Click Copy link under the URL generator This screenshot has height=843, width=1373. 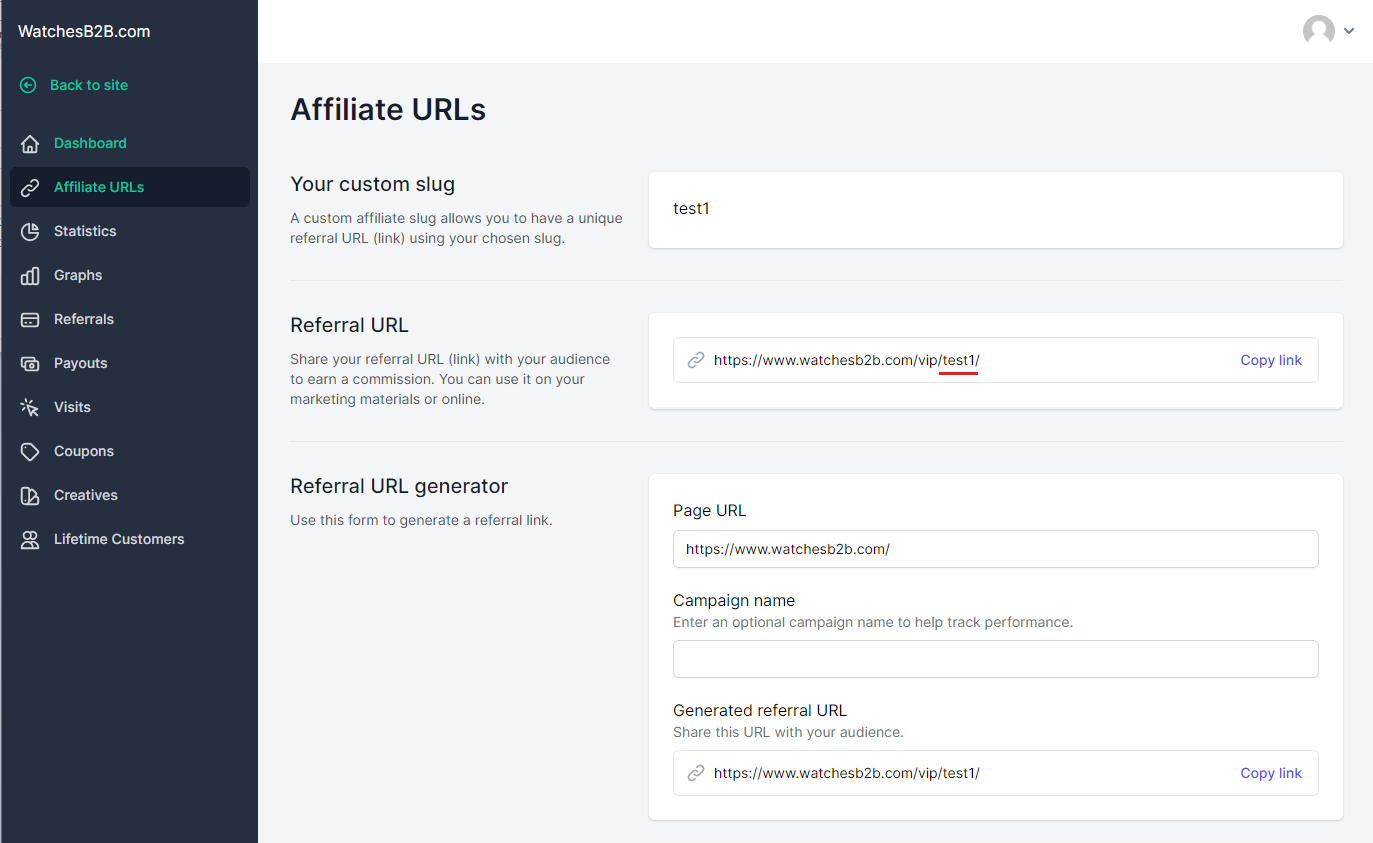(x=1271, y=772)
